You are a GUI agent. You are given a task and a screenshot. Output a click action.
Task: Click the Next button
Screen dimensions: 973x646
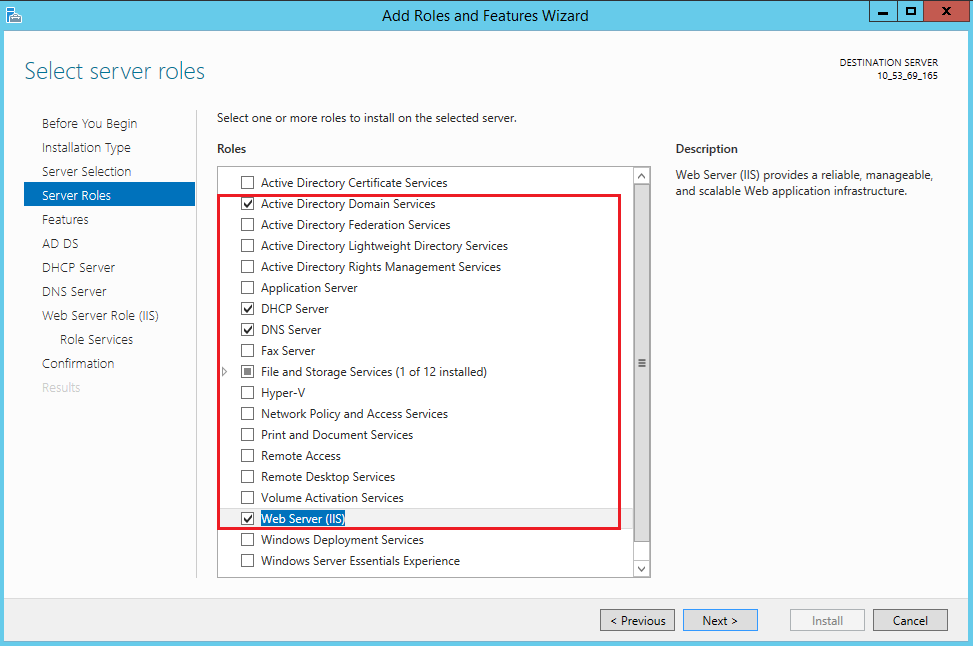pos(720,620)
